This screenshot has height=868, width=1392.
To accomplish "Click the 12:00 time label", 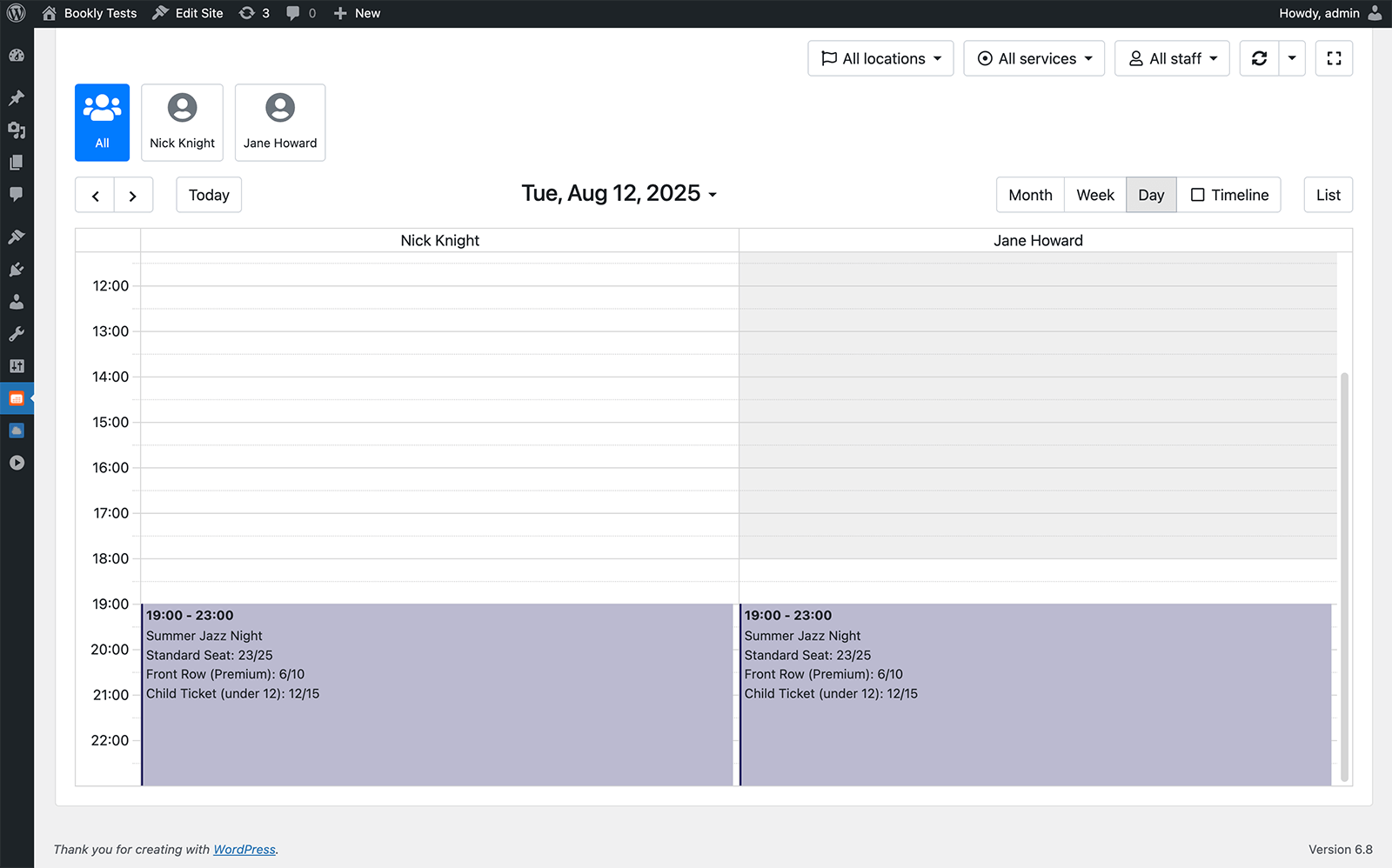I will point(110,286).
